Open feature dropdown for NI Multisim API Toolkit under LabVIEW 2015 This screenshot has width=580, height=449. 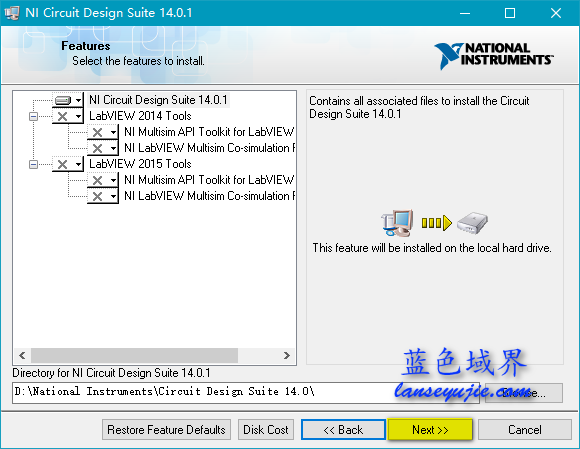[103, 180]
